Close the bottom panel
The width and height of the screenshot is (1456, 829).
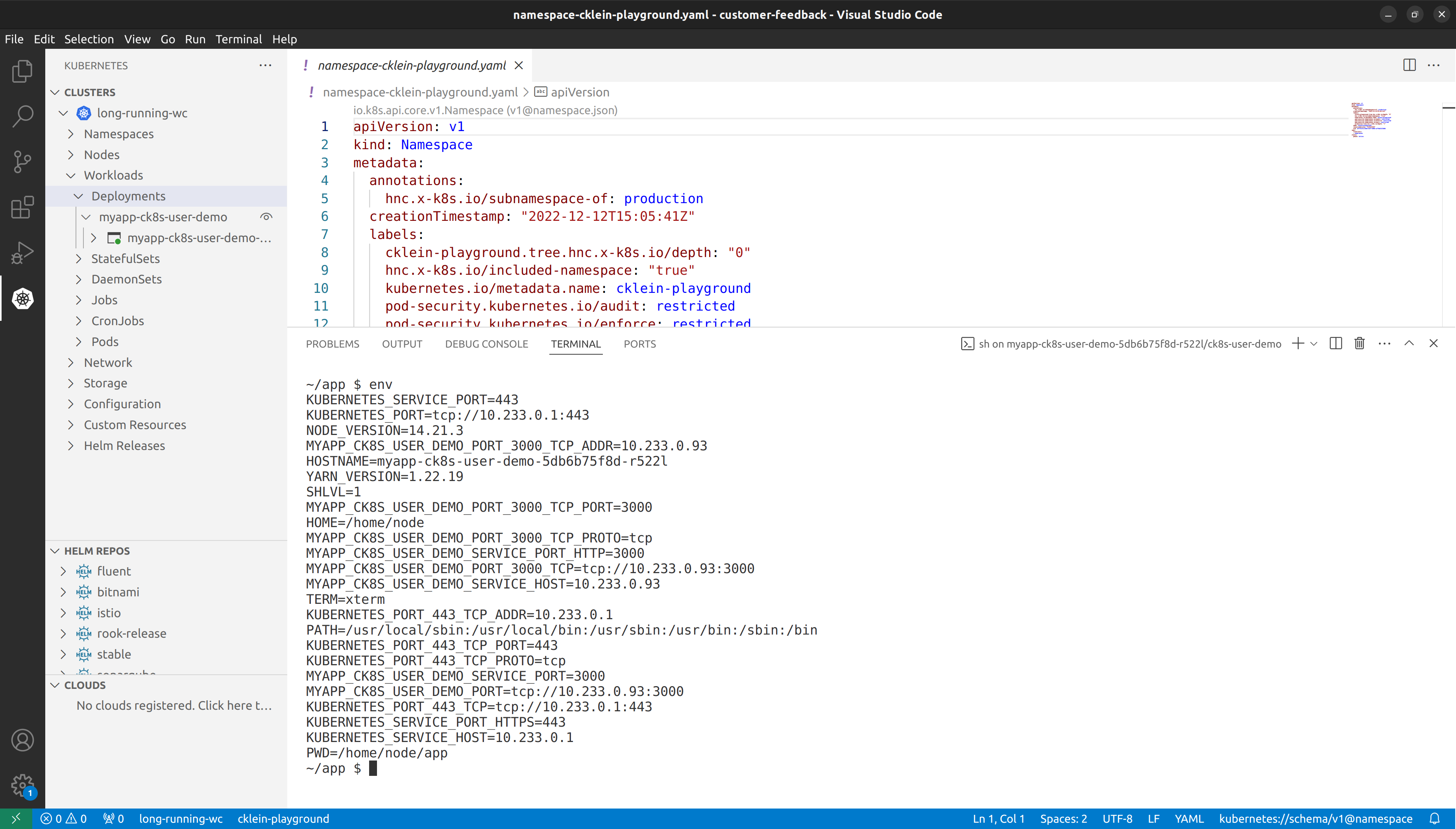(x=1433, y=343)
